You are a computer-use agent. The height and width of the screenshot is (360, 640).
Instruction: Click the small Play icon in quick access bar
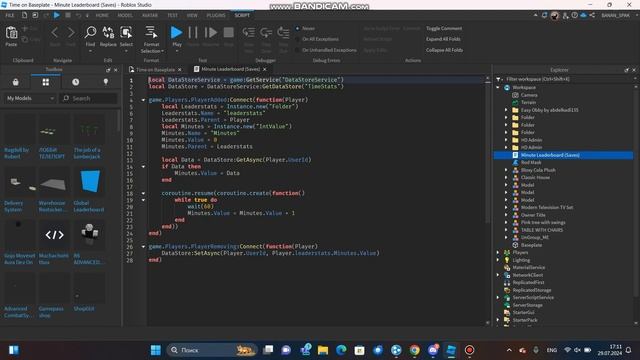coord(57,15)
